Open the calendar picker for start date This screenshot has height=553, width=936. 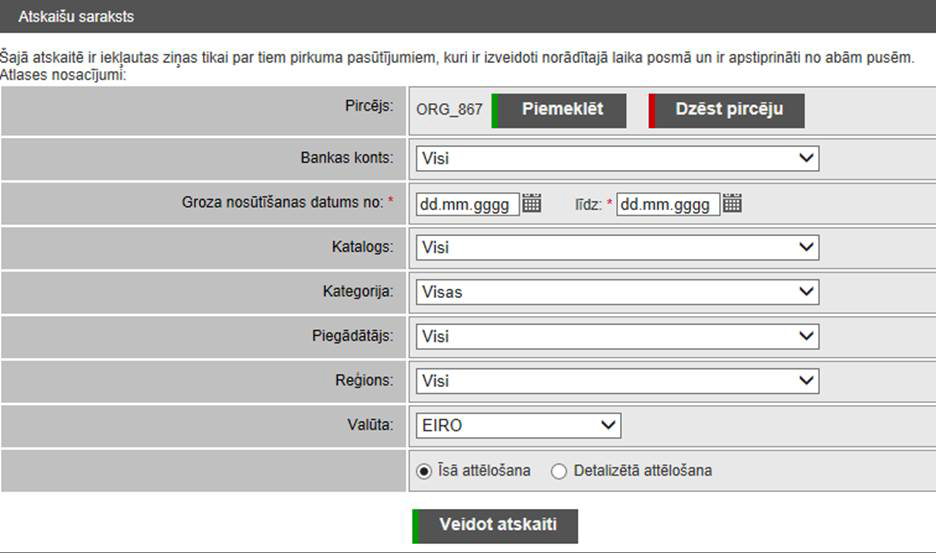coord(532,204)
